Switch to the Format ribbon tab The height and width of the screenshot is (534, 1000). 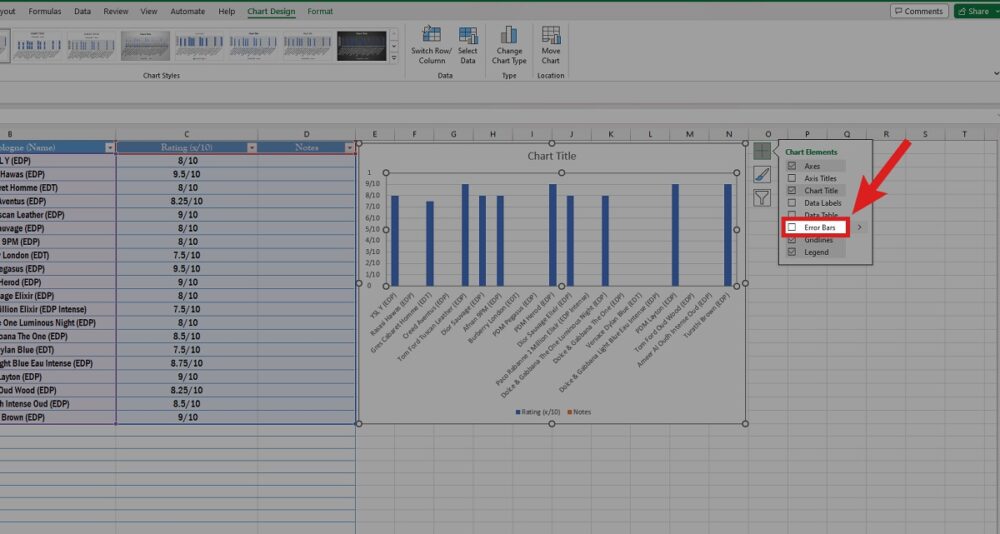point(320,11)
